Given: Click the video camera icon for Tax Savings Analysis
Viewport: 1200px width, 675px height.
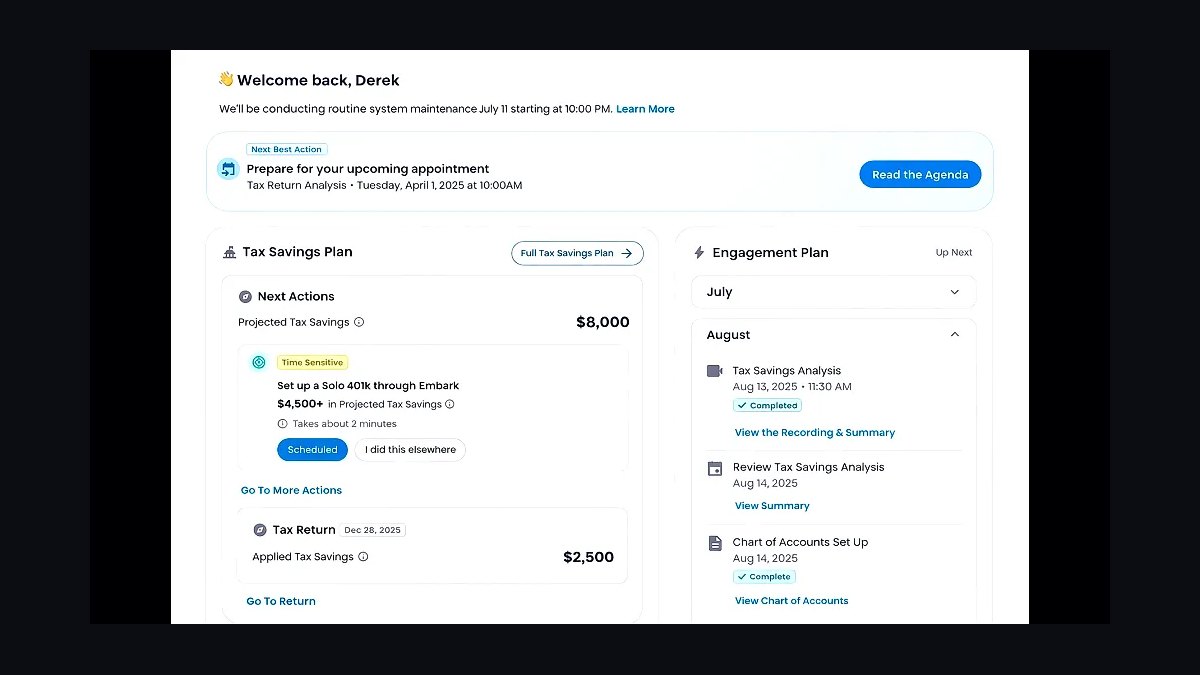Looking at the screenshot, I should click(715, 371).
